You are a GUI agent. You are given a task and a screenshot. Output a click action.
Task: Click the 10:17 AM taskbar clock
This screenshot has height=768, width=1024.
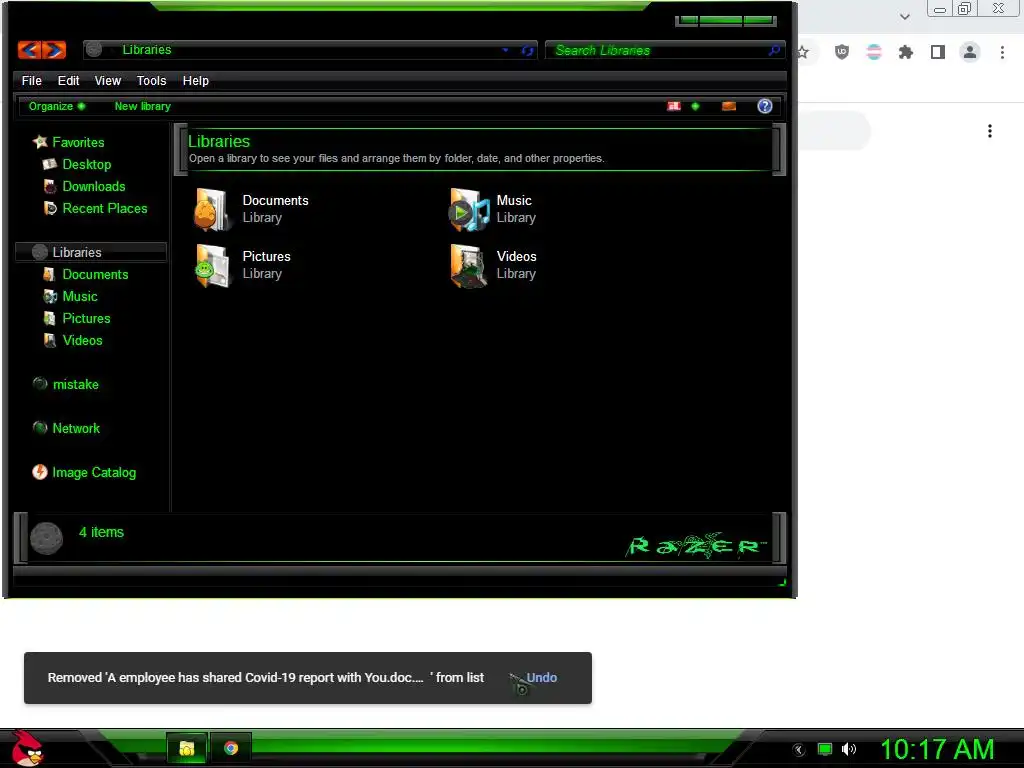pos(938,749)
